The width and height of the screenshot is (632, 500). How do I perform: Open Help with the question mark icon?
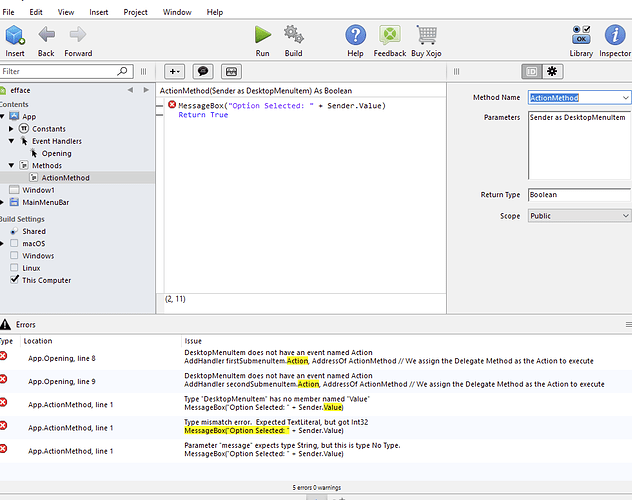[x=356, y=35]
